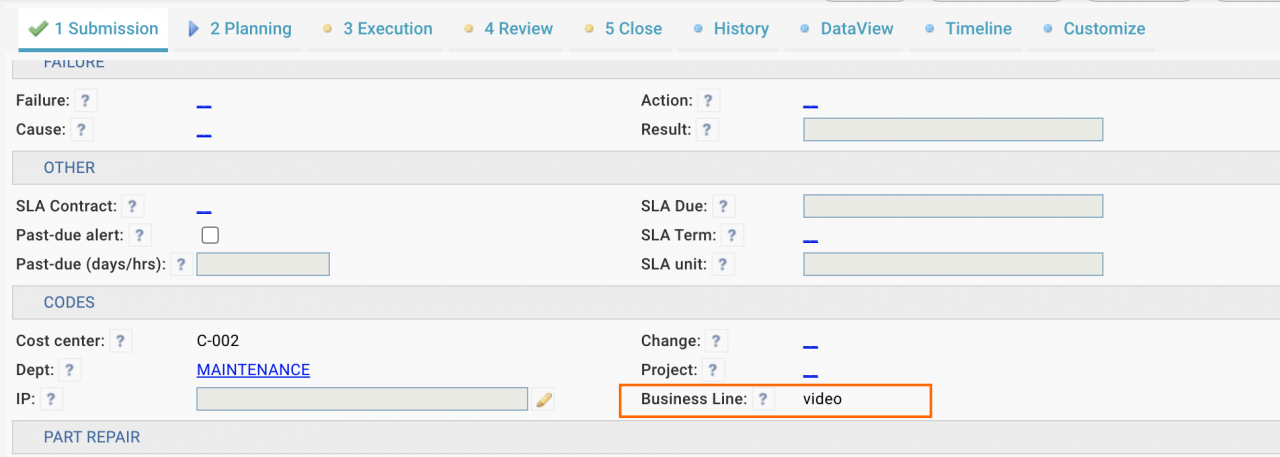
Task: Go to the Timeline tab
Action: coord(968,29)
